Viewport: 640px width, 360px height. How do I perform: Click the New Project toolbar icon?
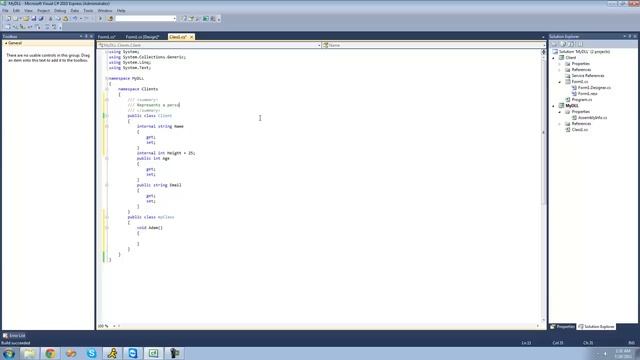(9, 19)
